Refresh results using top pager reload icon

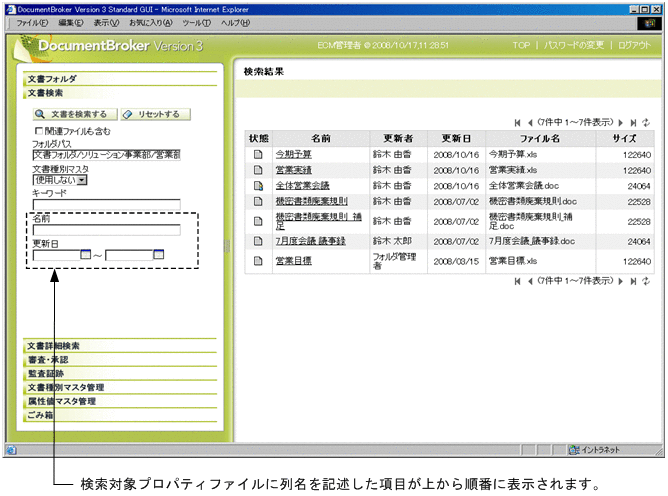(x=647, y=122)
